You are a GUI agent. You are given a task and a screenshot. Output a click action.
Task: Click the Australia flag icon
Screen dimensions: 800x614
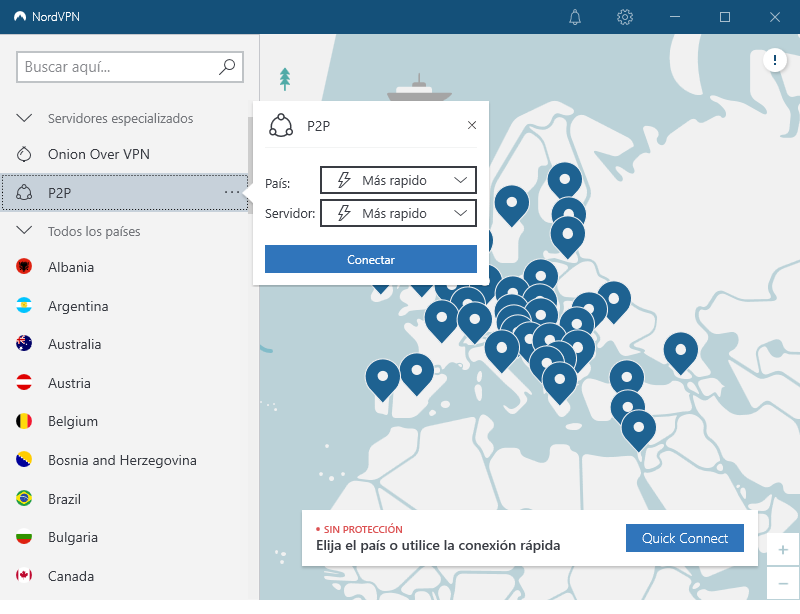pyautogui.click(x=24, y=343)
